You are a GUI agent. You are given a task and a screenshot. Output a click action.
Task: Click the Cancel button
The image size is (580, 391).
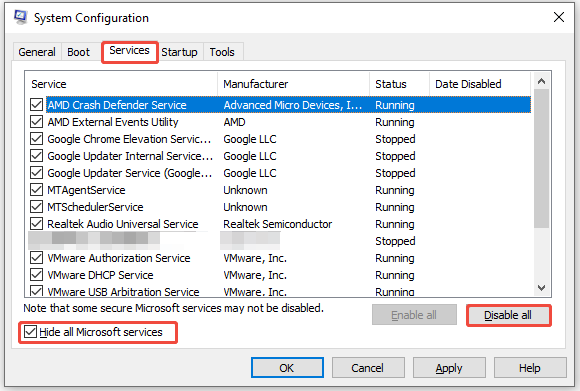(368, 368)
